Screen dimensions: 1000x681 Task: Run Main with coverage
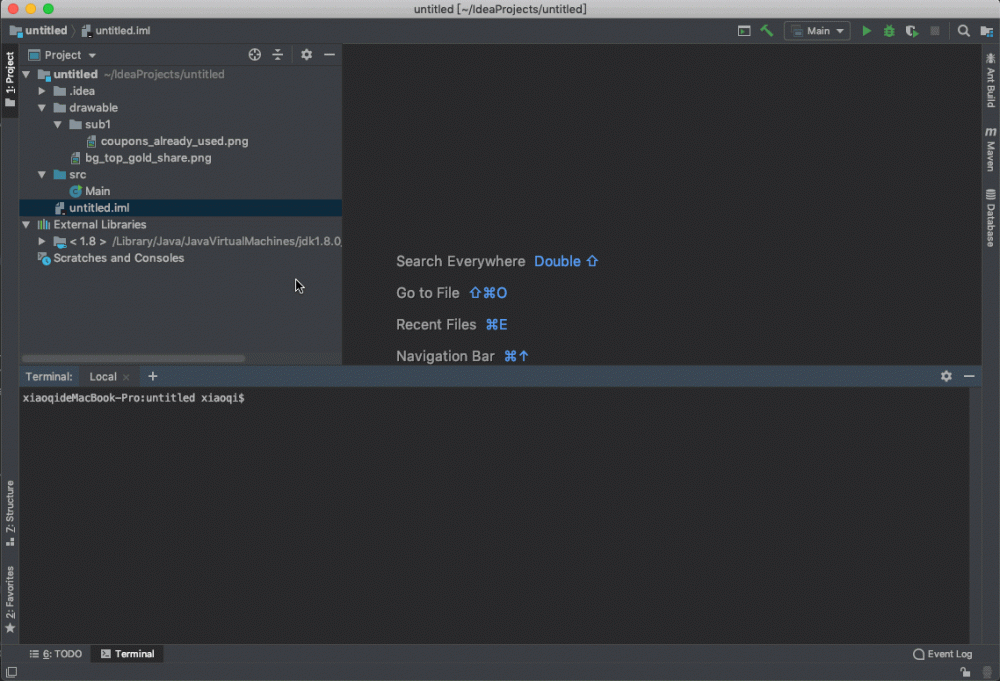[x=911, y=31]
